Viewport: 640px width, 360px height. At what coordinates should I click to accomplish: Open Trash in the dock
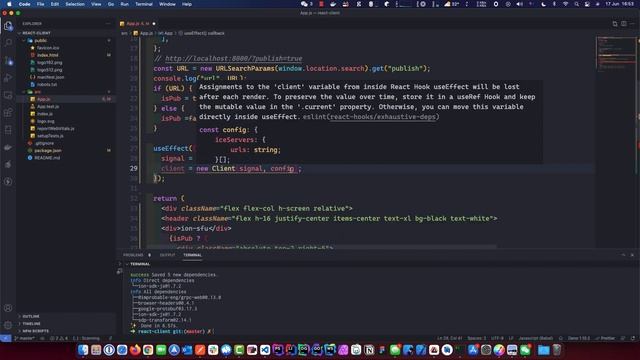click(x=557, y=350)
